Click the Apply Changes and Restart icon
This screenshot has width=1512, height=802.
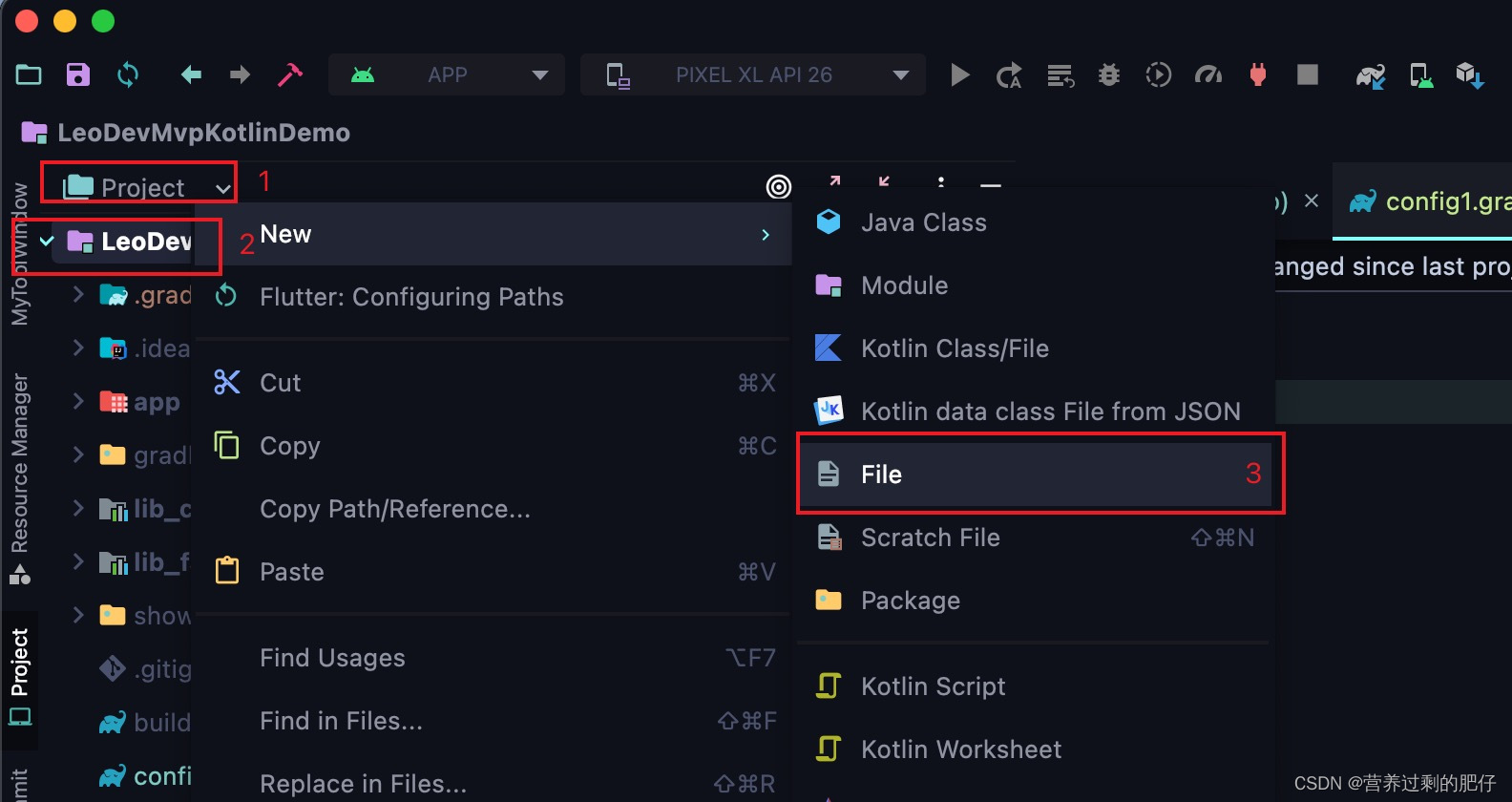tap(1009, 74)
